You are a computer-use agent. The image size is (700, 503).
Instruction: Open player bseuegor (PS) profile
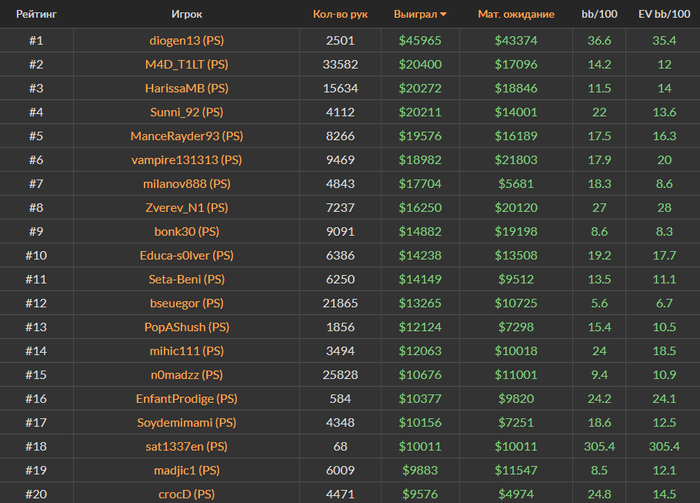point(187,303)
